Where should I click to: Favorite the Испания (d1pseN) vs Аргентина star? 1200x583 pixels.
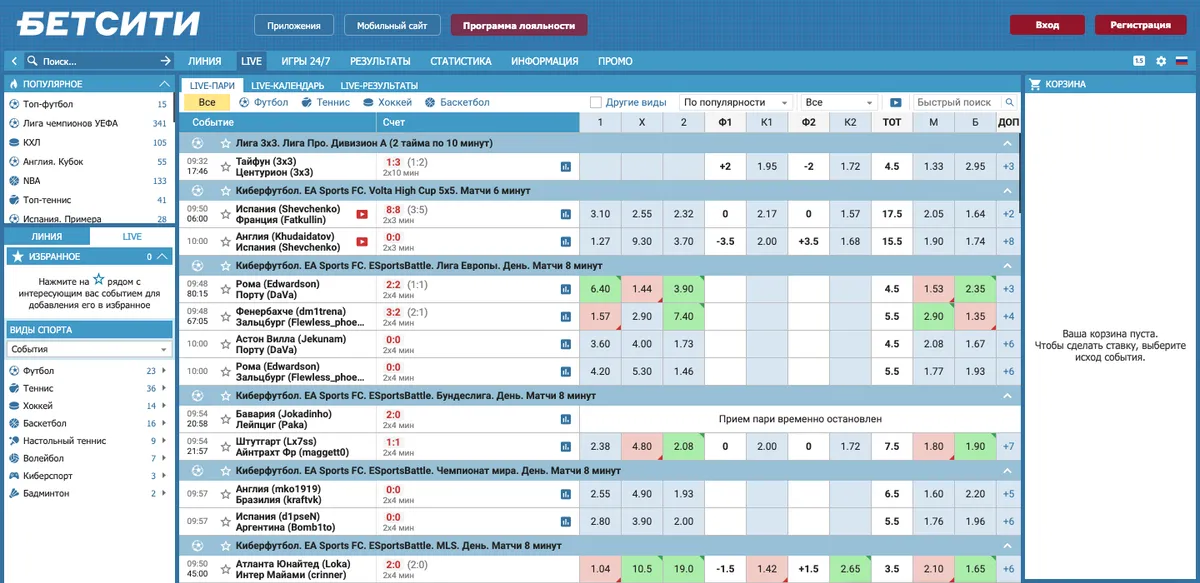pos(225,521)
